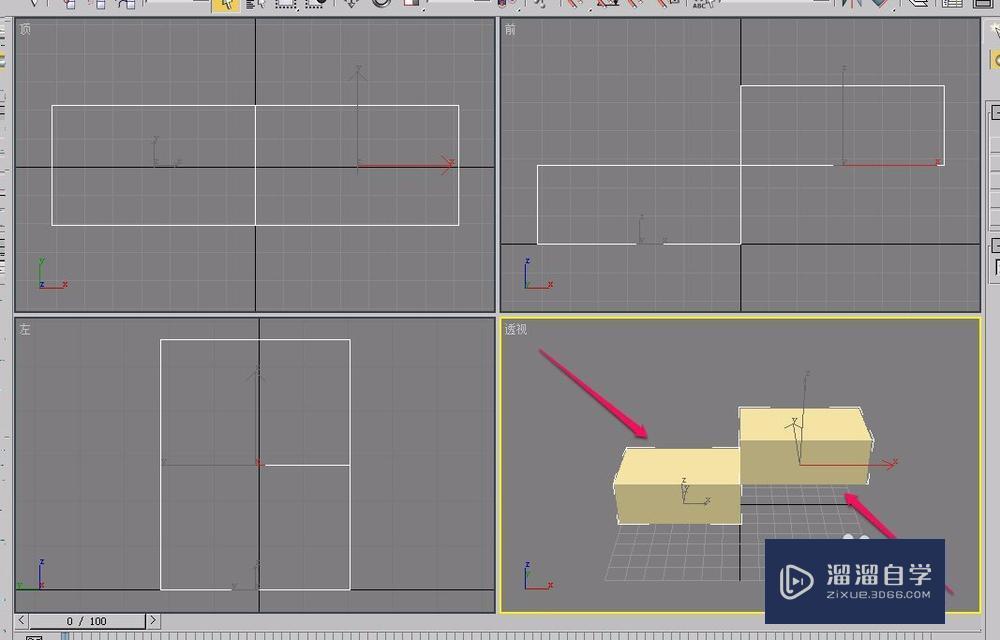
Task: Grab the time slider showing 0 / 100
Action: coord(87,621)
